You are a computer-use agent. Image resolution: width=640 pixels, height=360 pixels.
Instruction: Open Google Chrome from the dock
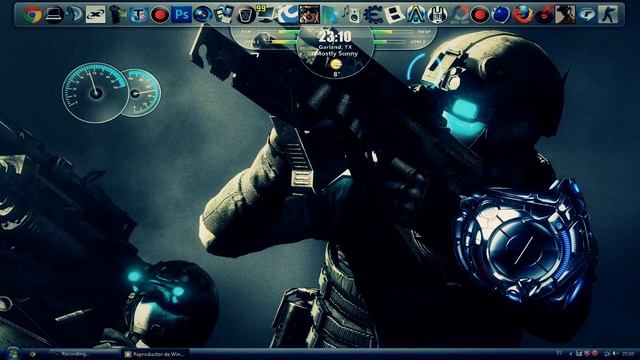click(x=32, y=15)
